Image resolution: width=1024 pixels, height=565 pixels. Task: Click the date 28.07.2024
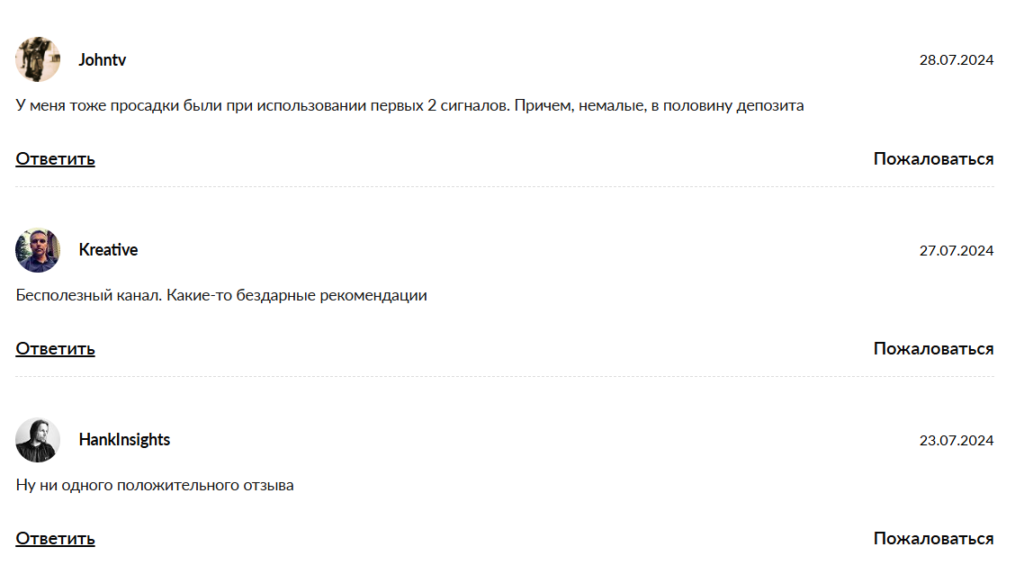coord(956,60)
